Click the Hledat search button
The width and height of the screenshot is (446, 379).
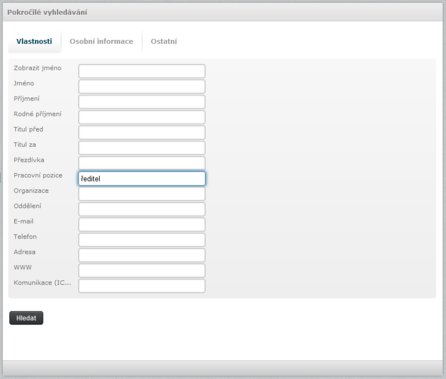point(26,318)
